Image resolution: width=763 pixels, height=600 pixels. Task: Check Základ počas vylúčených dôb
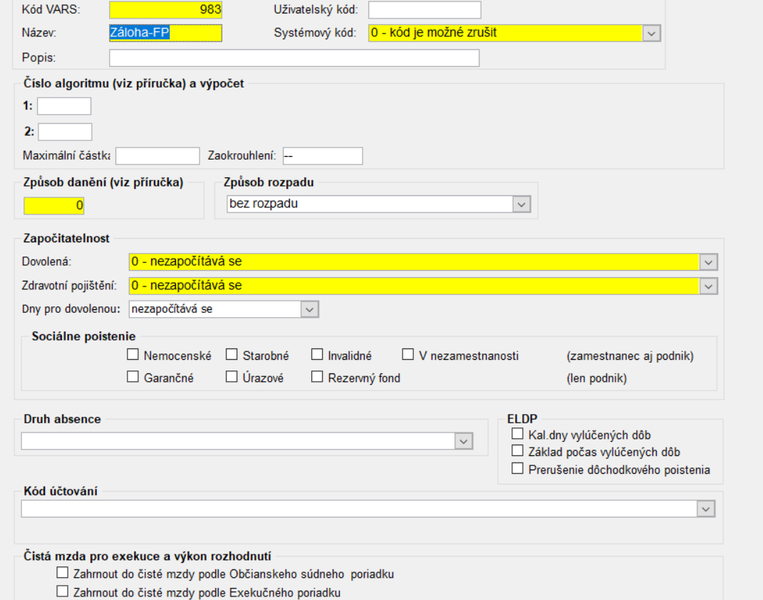(517, 451)
